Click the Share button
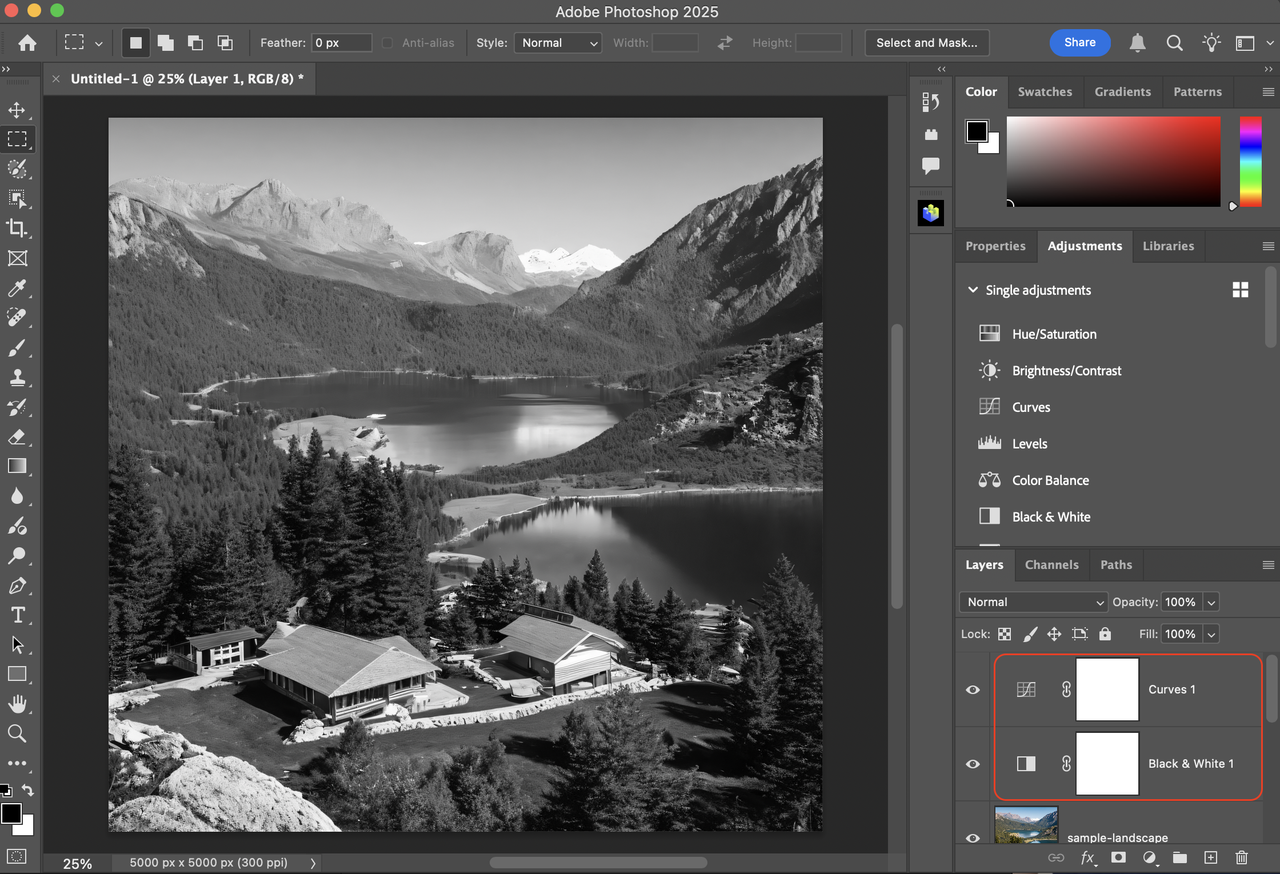1280x874 pixels. coord(1080,43)
